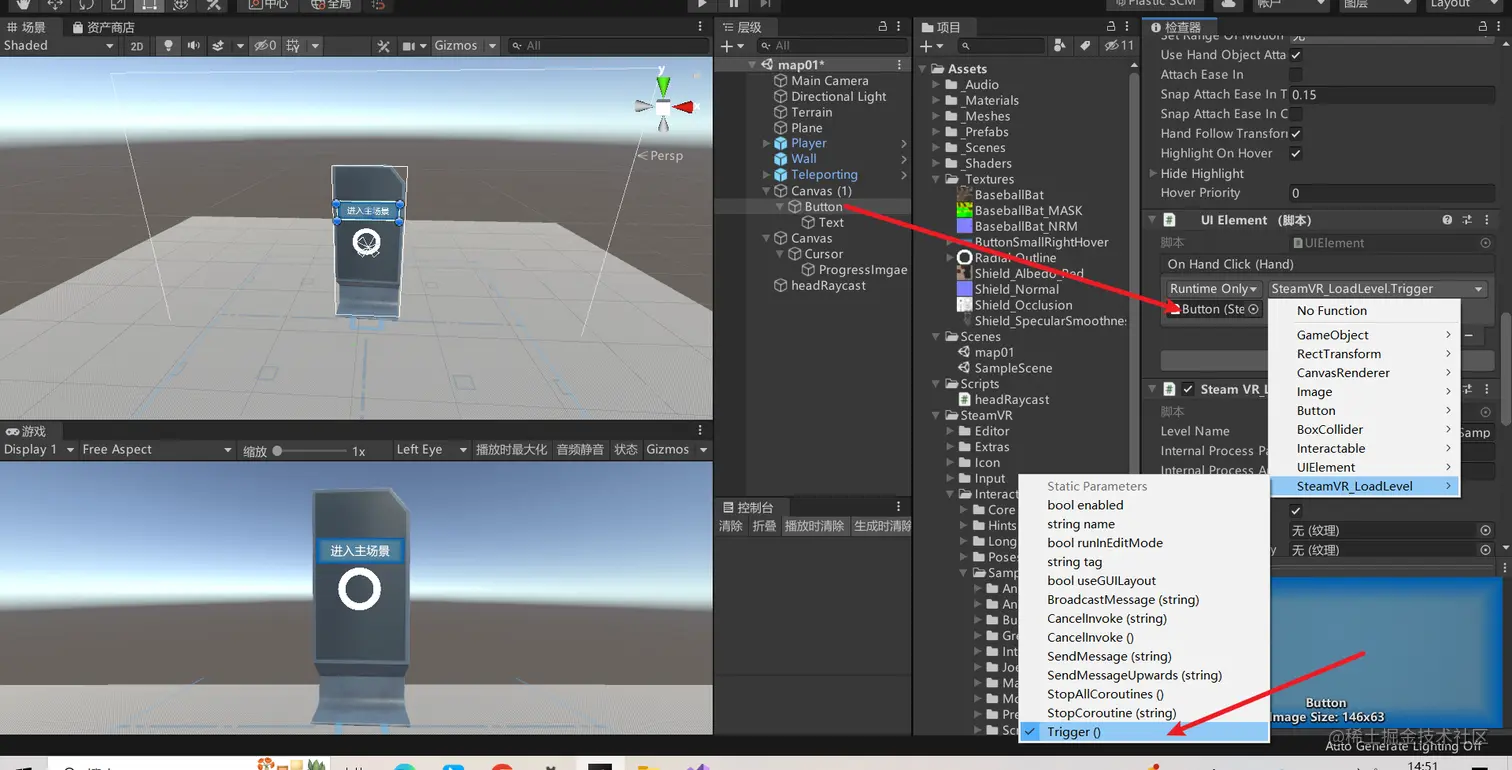Toggle the Highlight On Hover checkbox
This screenshot has height=770, width=1512.
point(1296,154)
